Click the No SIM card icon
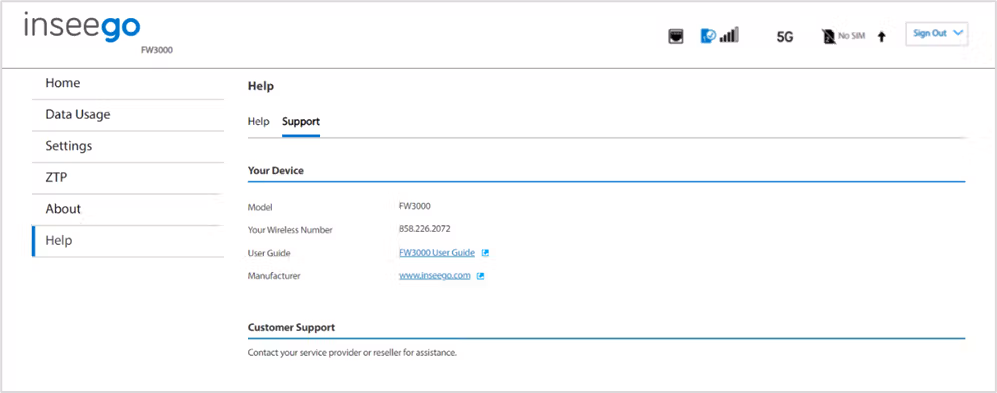This screenshot has width=997, height=393. (x=828, y=37)
